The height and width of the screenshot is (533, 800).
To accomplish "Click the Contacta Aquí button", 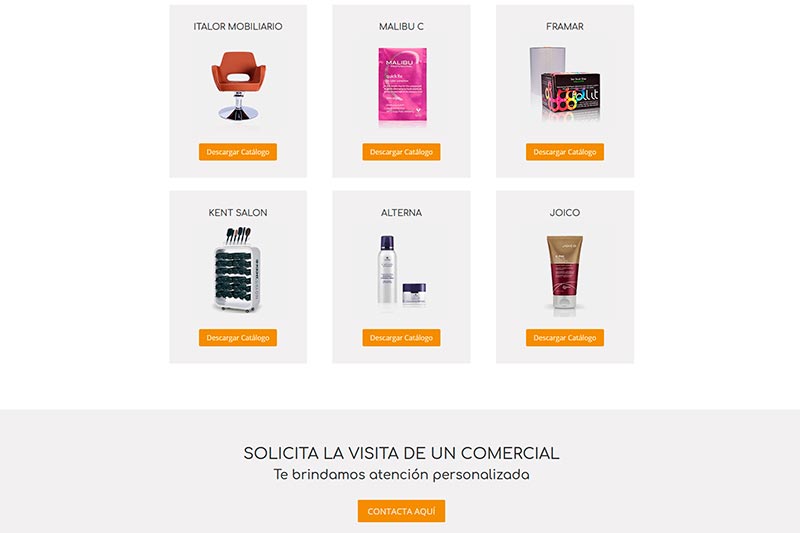I will point(402,511).
